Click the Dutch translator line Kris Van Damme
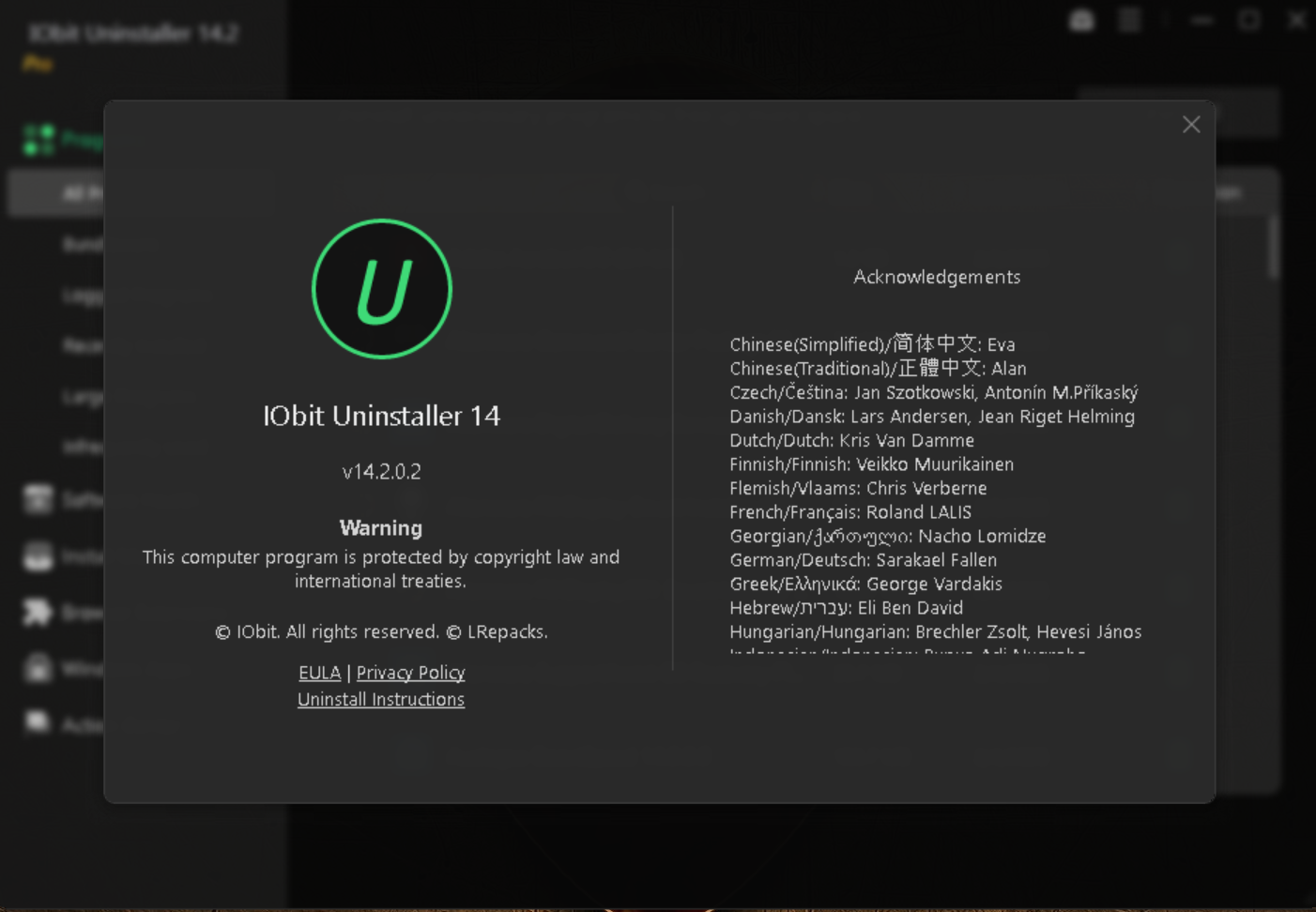1316x912 pixels. [x=851, y=440]
